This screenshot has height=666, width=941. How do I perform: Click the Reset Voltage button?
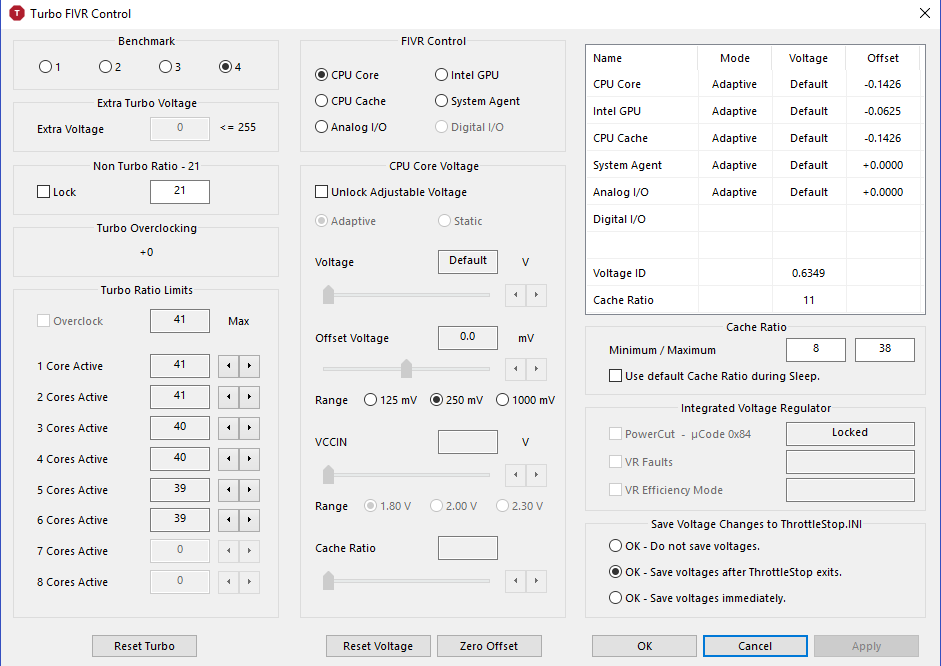pyautogui.click(x=378, y=646)
